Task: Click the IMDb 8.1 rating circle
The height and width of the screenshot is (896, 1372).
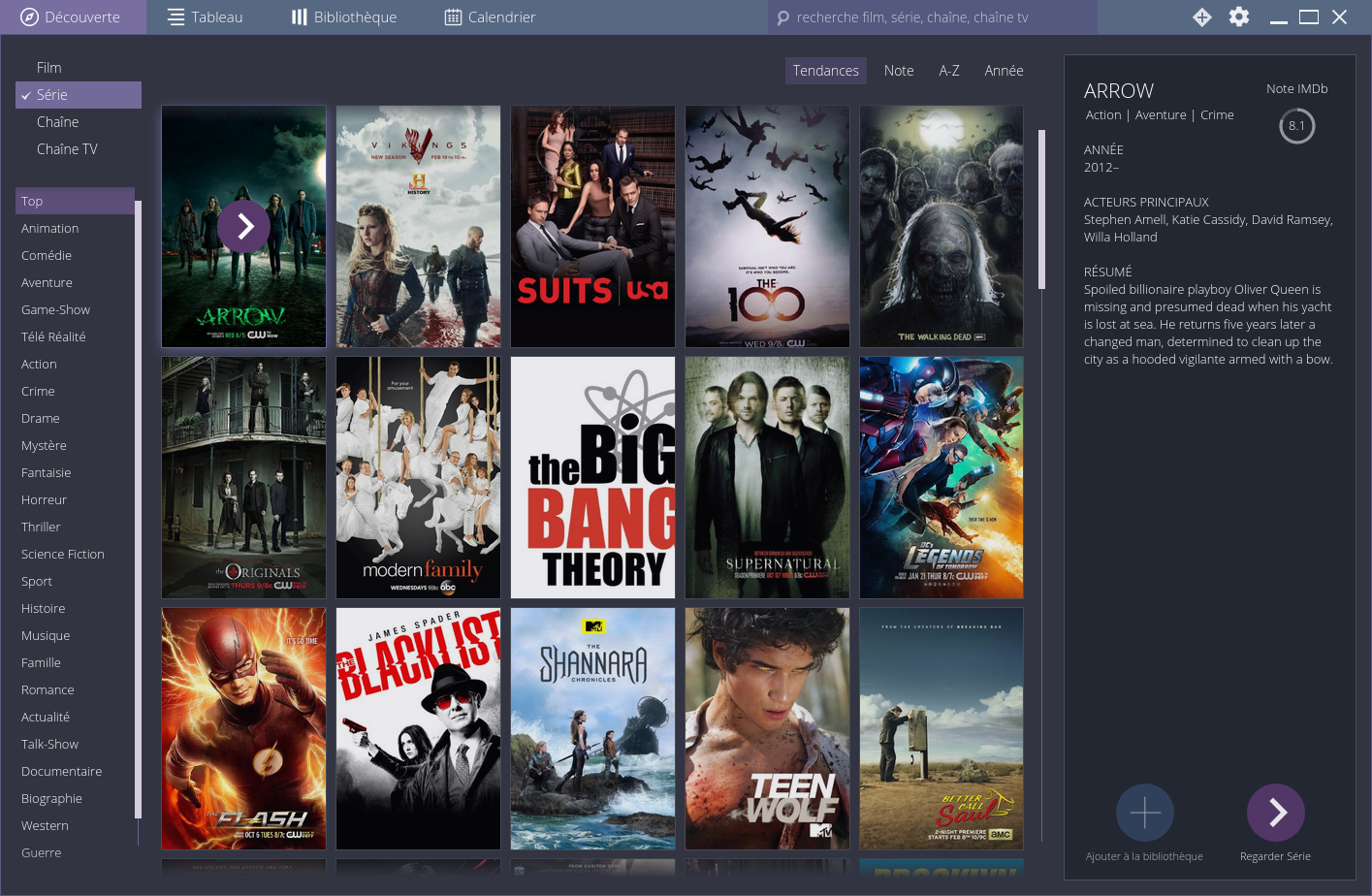Action: pyautogui.click(x=1296, y=126)
